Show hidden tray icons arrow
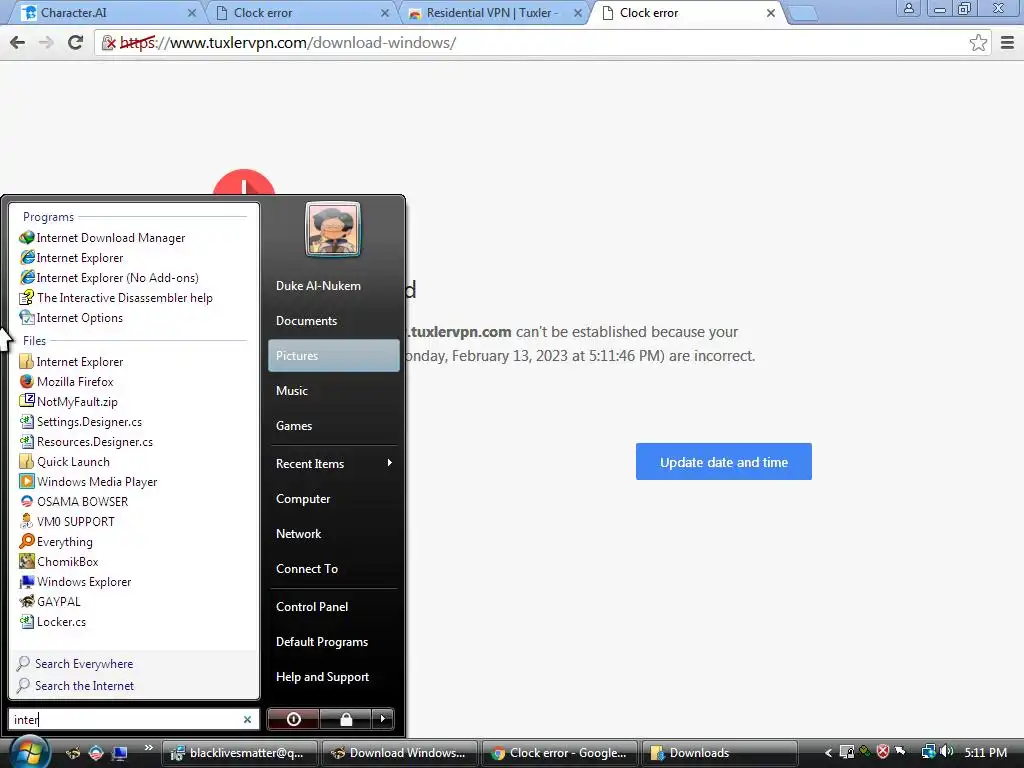This screenshot has height=768, width=1024. [x=828, y=753]
